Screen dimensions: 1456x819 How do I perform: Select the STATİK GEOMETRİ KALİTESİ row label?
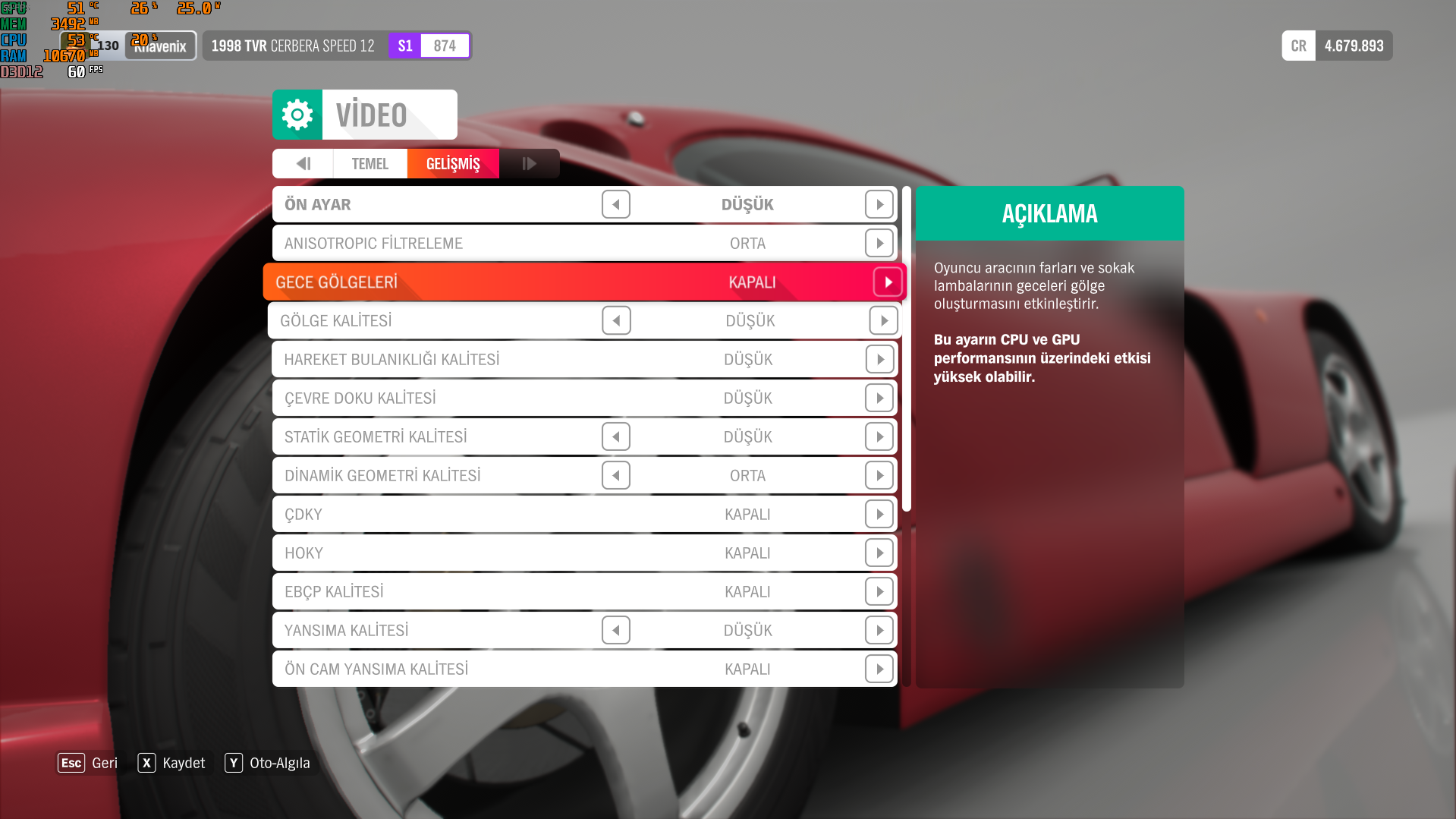pyautogui.click(x=376, y=436)
